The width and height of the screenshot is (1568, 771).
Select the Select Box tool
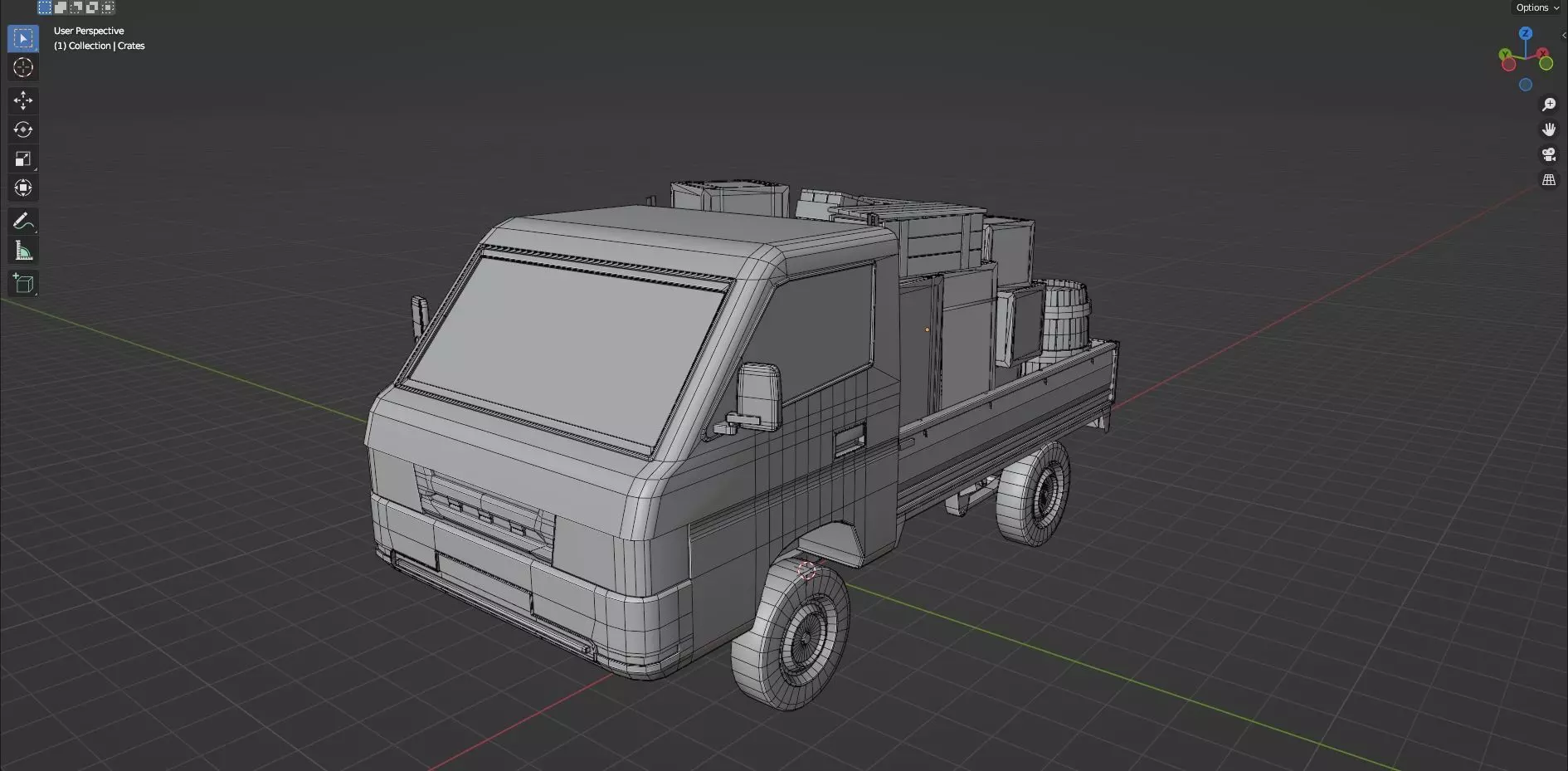click(x=23, y=38)
